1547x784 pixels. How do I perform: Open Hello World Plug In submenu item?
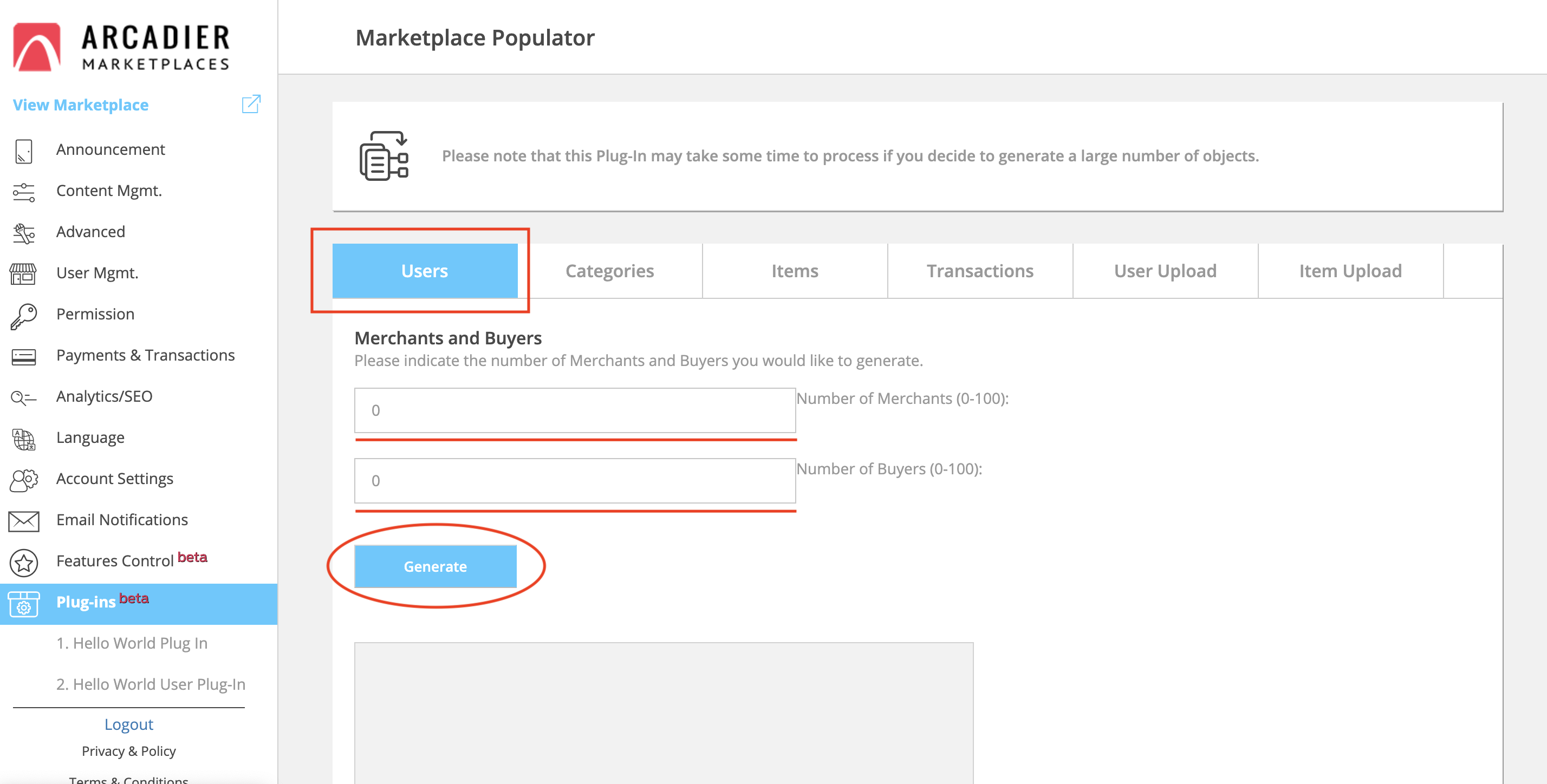tap(132, 643)
